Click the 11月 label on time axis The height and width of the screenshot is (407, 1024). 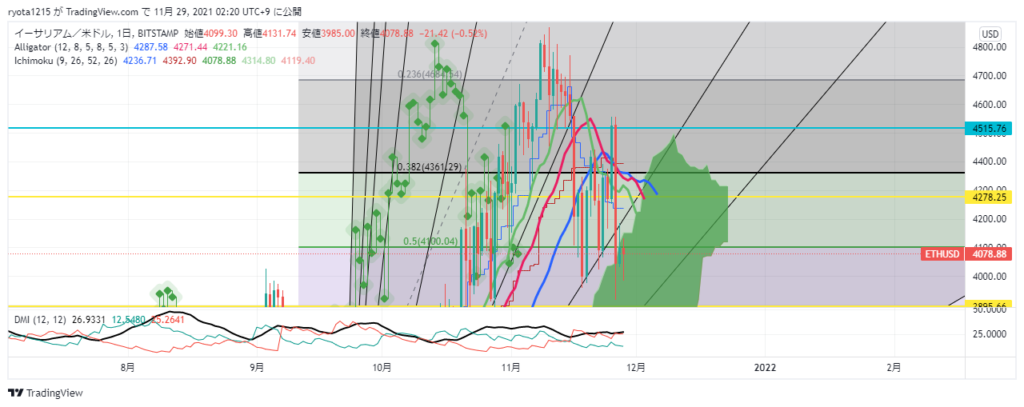click(510, 368)
